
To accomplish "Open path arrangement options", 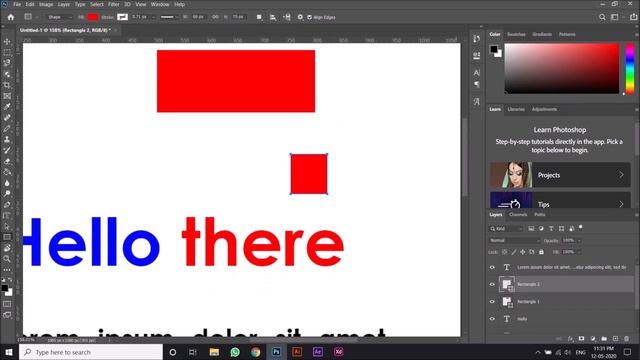I will coord(287,17).
